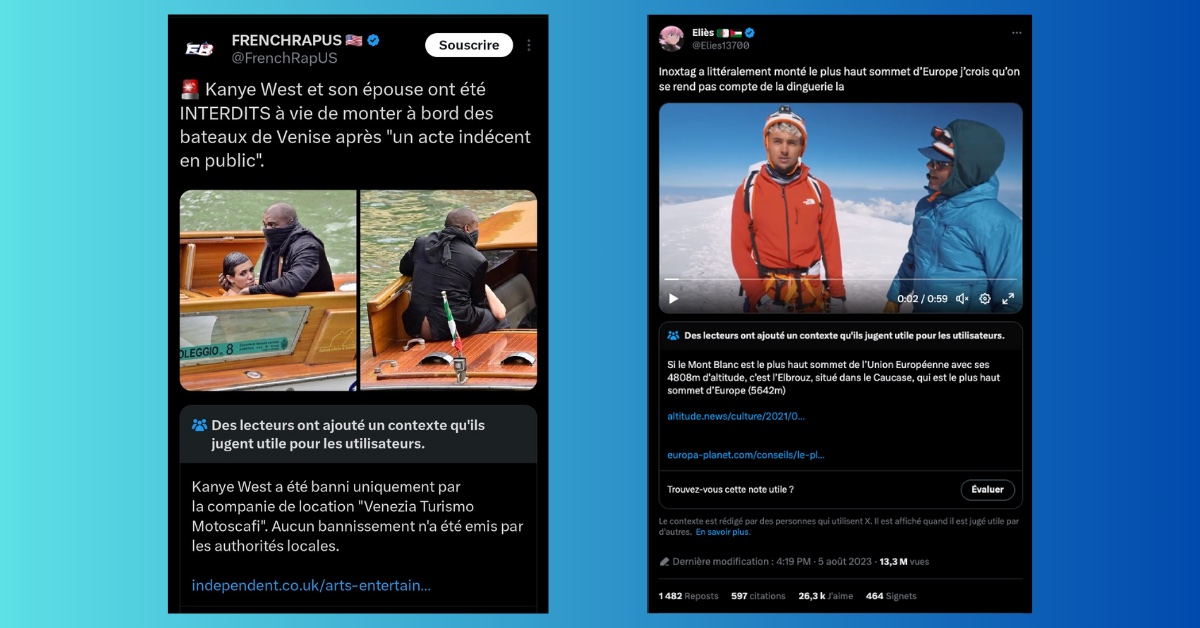This screenshot has height=628, width=1200.
Task: Open independent.co.uk source link
Action: point(311,586)
